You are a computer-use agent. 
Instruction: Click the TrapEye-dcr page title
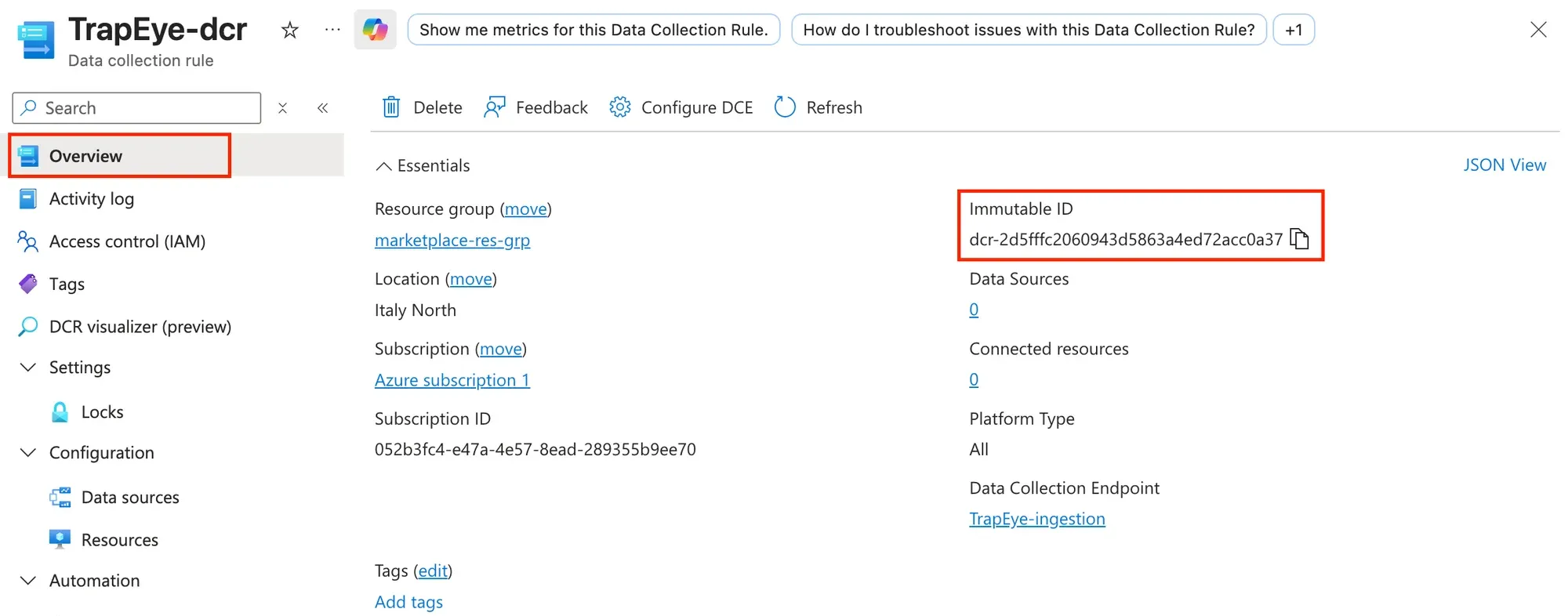158,30
